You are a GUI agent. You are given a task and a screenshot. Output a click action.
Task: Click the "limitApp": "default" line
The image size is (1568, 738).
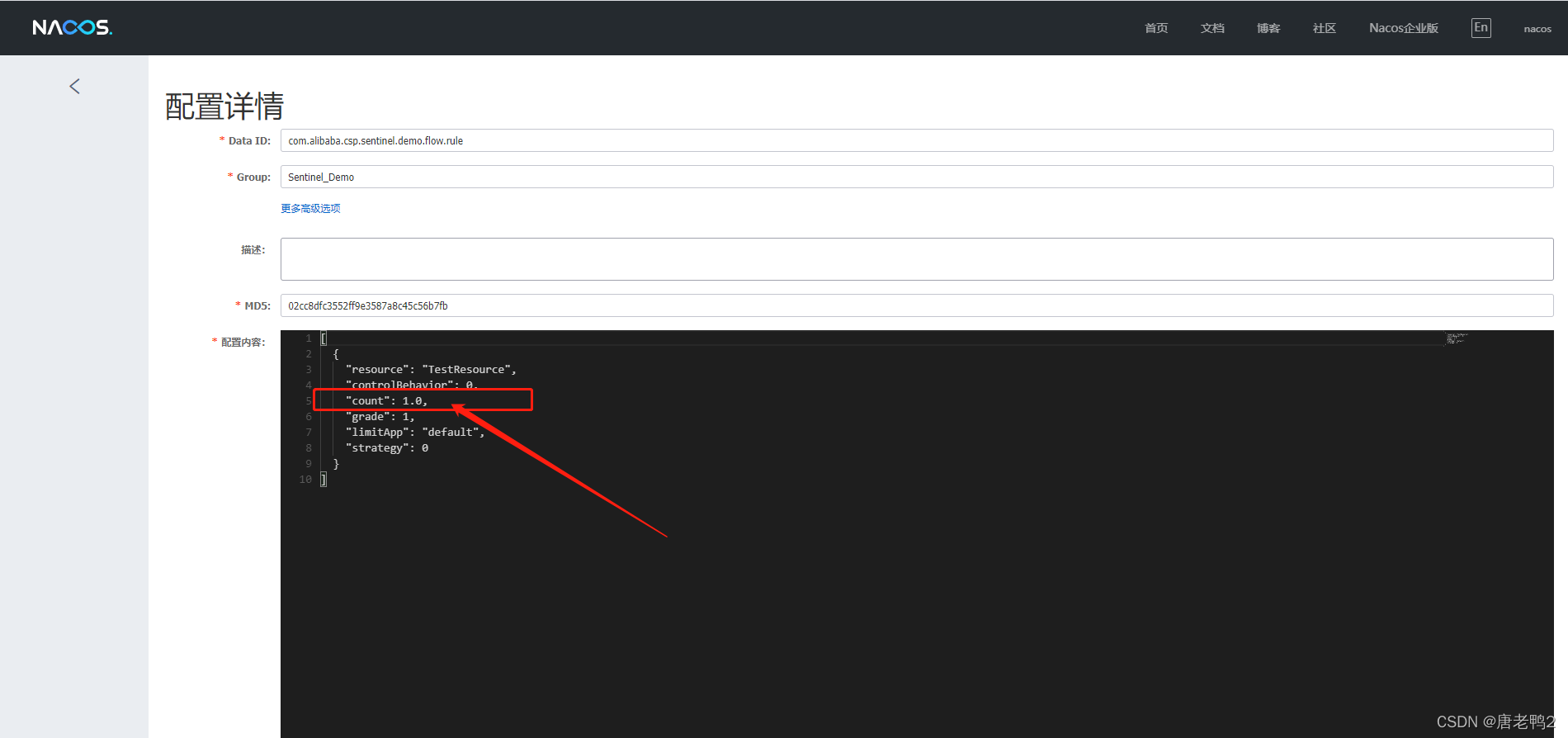(x=415, y=432)
